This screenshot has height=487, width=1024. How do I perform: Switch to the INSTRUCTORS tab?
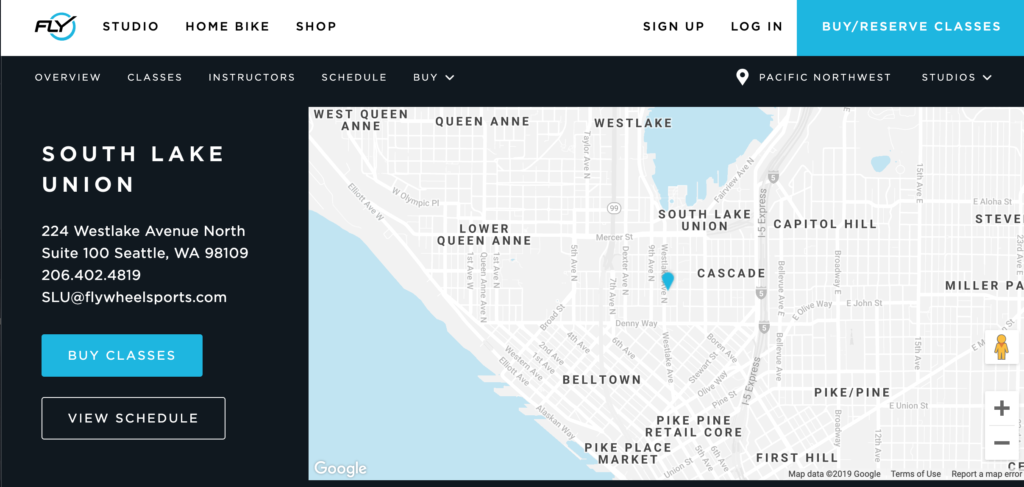[251, 78]
